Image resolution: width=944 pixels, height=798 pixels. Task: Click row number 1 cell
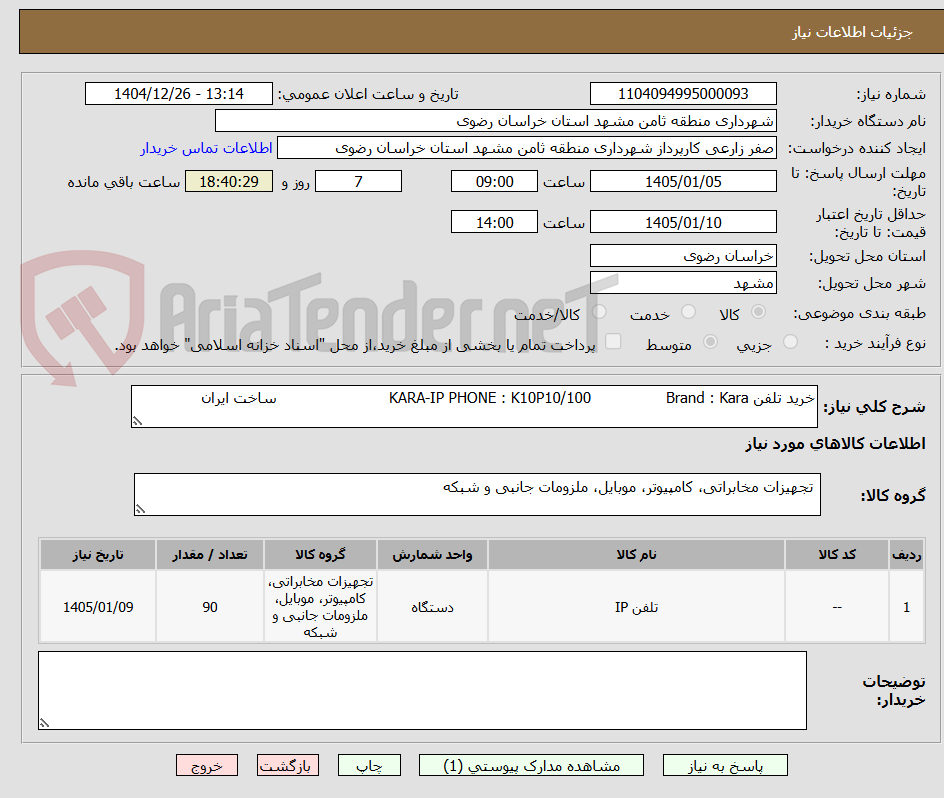tap(907, 607)
